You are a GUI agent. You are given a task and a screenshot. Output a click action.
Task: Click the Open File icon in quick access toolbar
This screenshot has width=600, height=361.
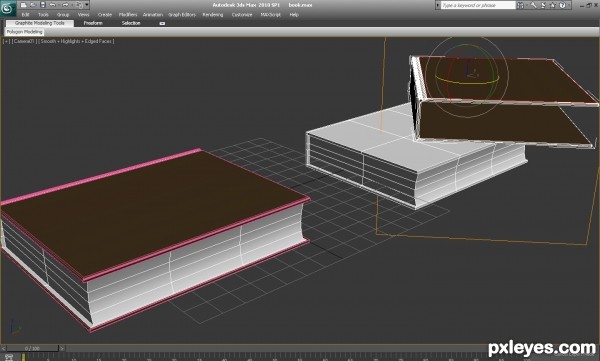pos(34,5)
